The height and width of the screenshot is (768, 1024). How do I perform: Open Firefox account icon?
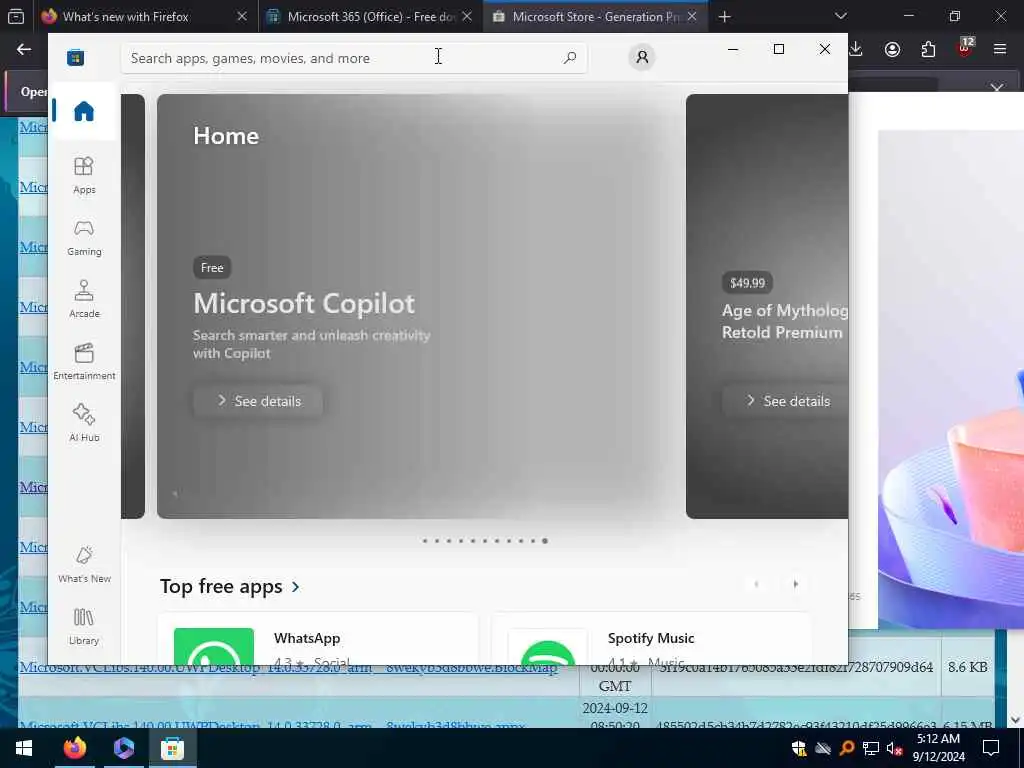(x=892, y=49)
